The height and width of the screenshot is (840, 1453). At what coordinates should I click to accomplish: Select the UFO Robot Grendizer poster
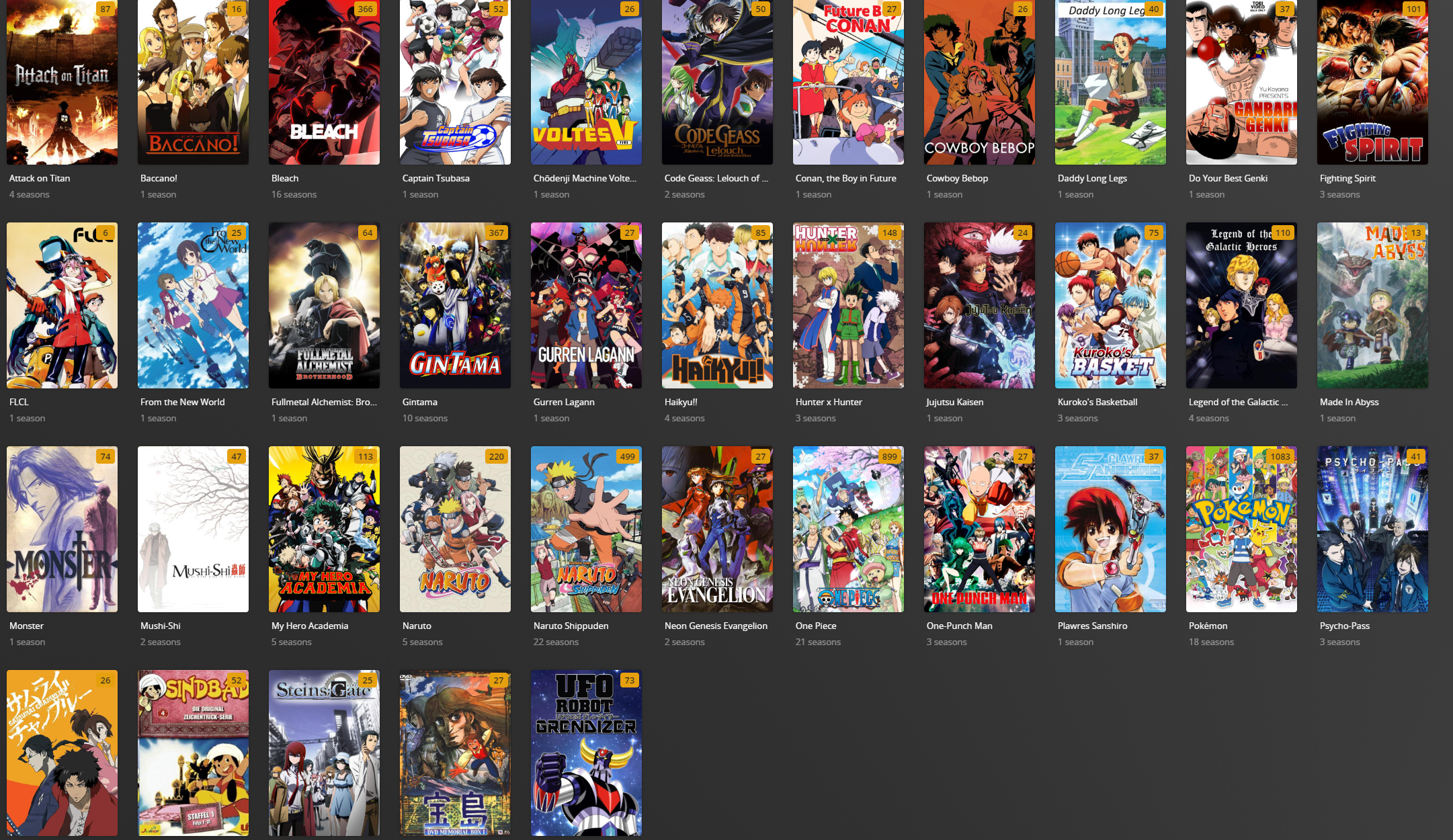[586, 753]
